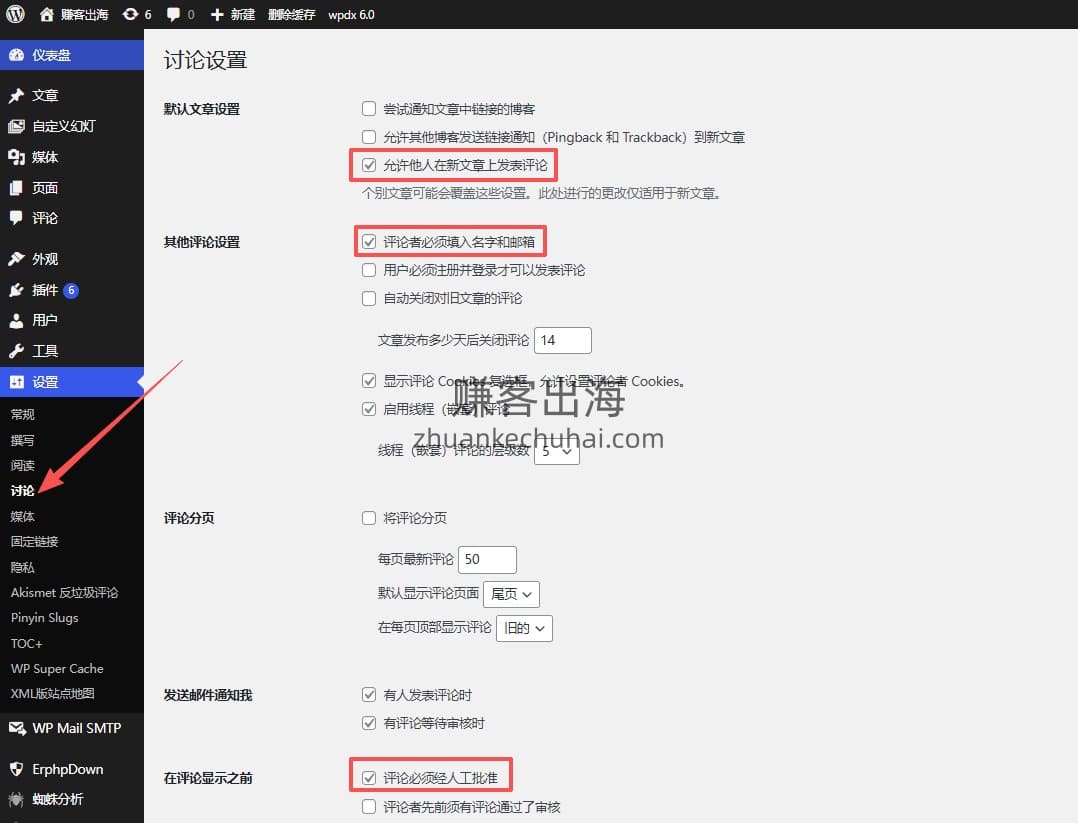Enable 用户必须注册并登录才可以发表评论 checkbox

[369, 270]
